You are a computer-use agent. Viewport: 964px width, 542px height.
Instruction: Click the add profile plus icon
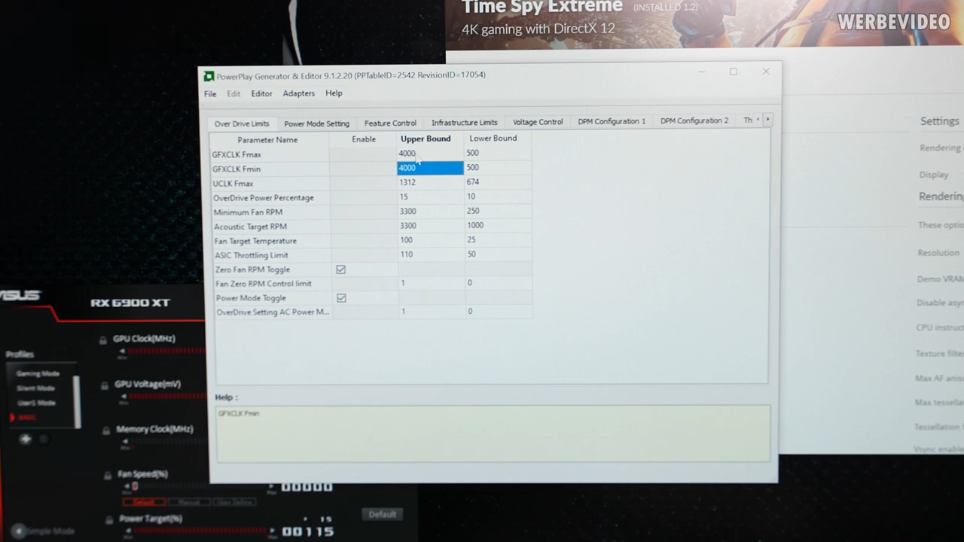25,439
